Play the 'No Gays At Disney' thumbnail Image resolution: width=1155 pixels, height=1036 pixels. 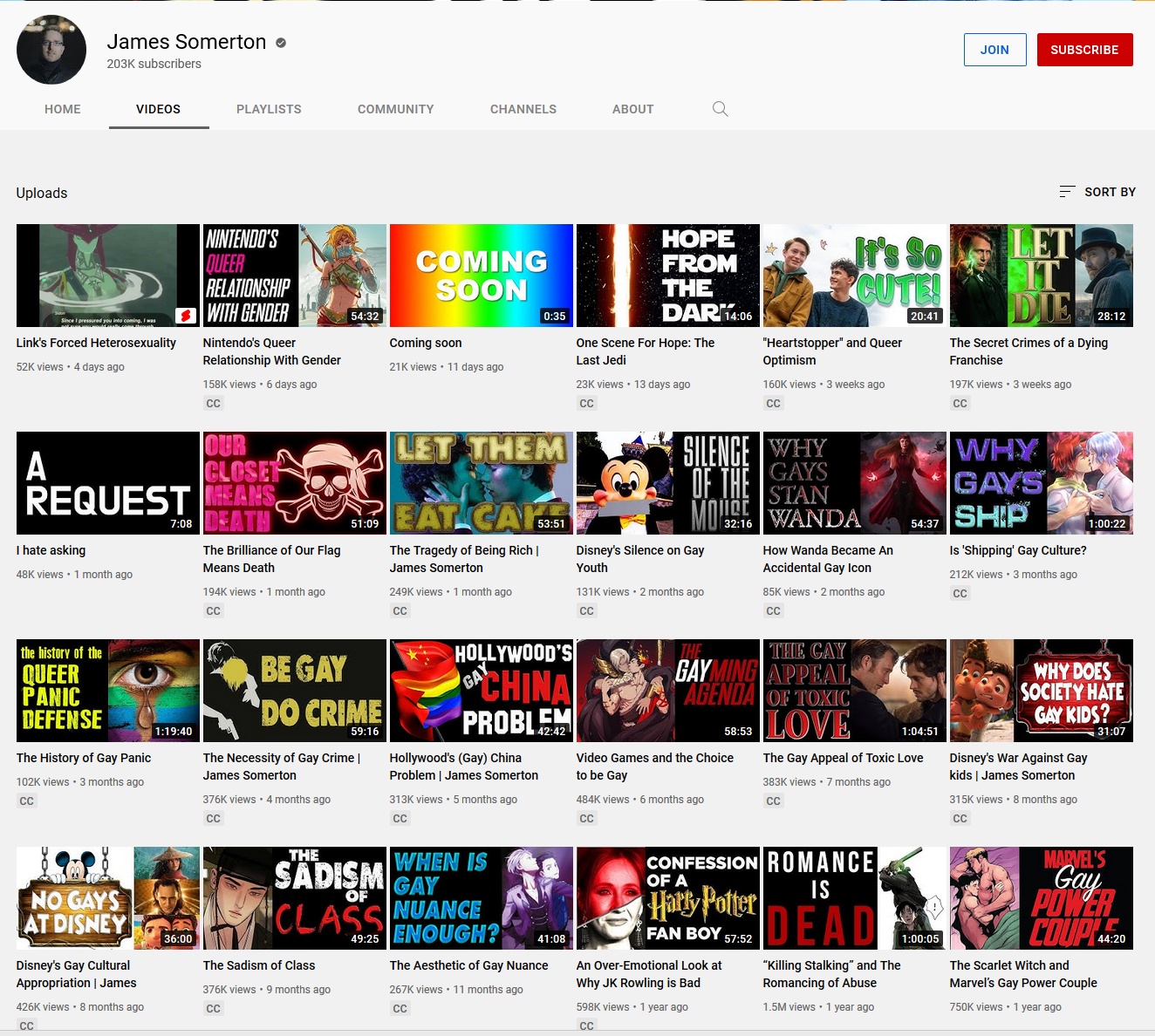[108, 898]
